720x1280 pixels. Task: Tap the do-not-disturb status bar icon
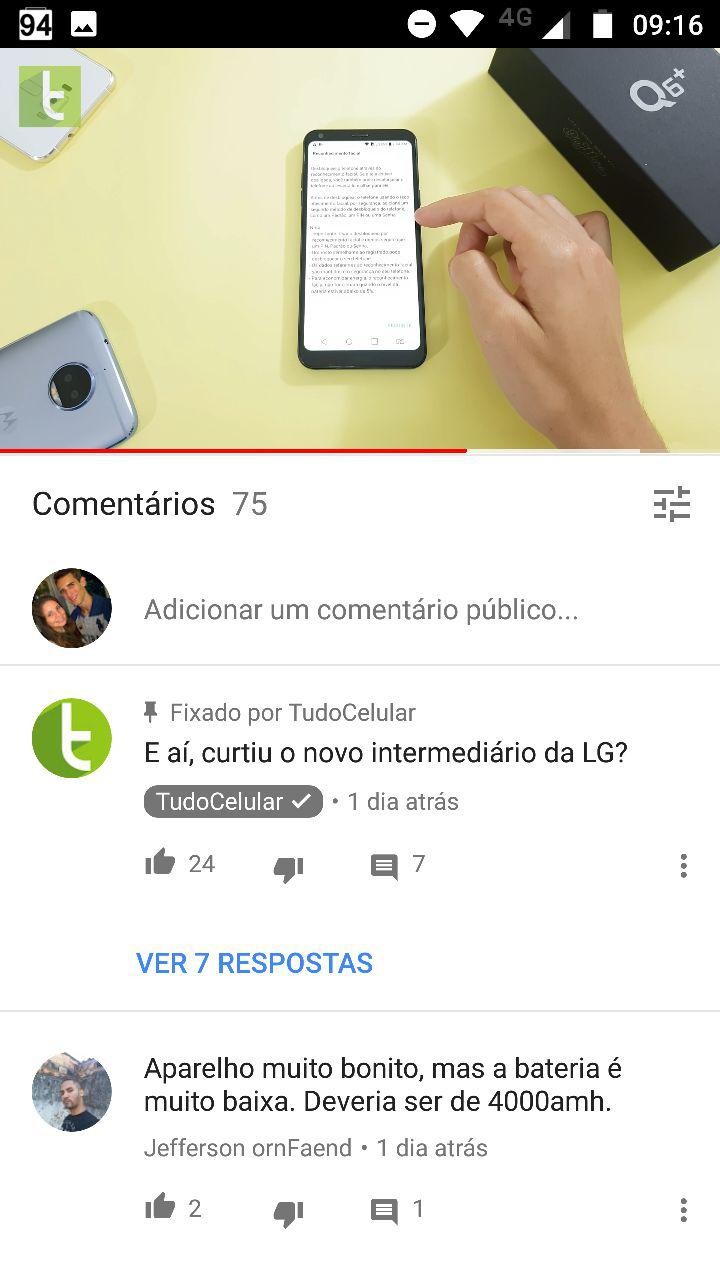422,24
